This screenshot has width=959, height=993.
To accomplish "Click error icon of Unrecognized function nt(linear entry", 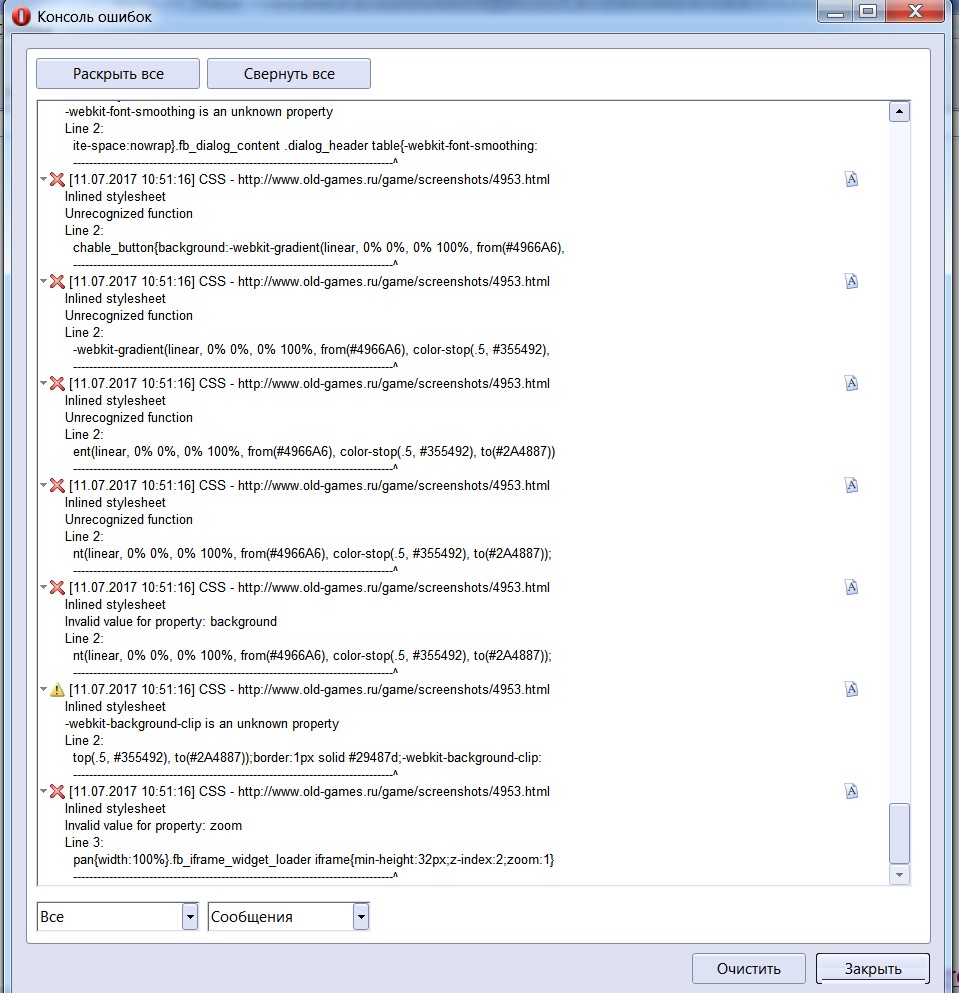I will pyautogui.click(x=57, y=485).
